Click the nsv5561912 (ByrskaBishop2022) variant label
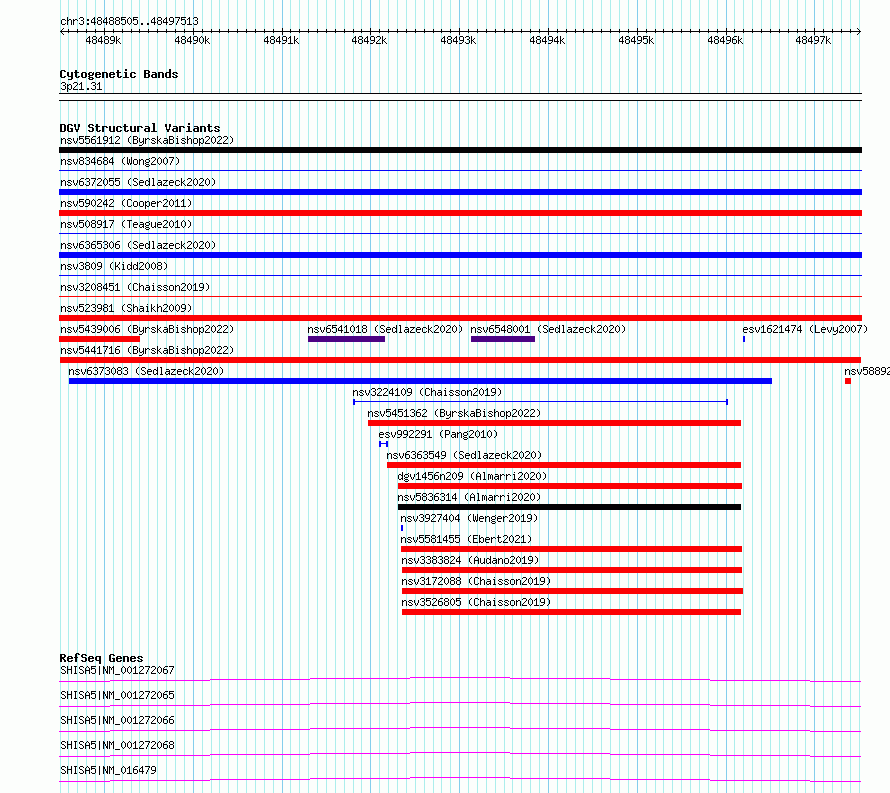 [x=147, y=140]
